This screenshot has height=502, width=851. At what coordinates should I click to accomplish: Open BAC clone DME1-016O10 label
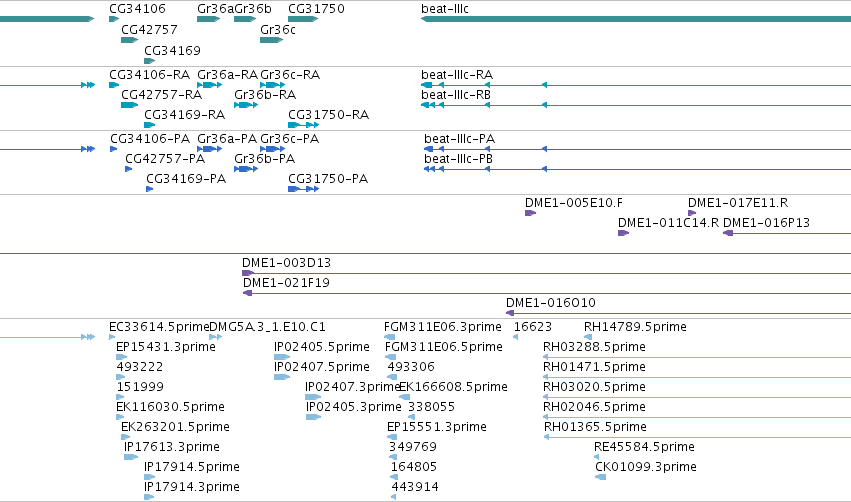551,303
